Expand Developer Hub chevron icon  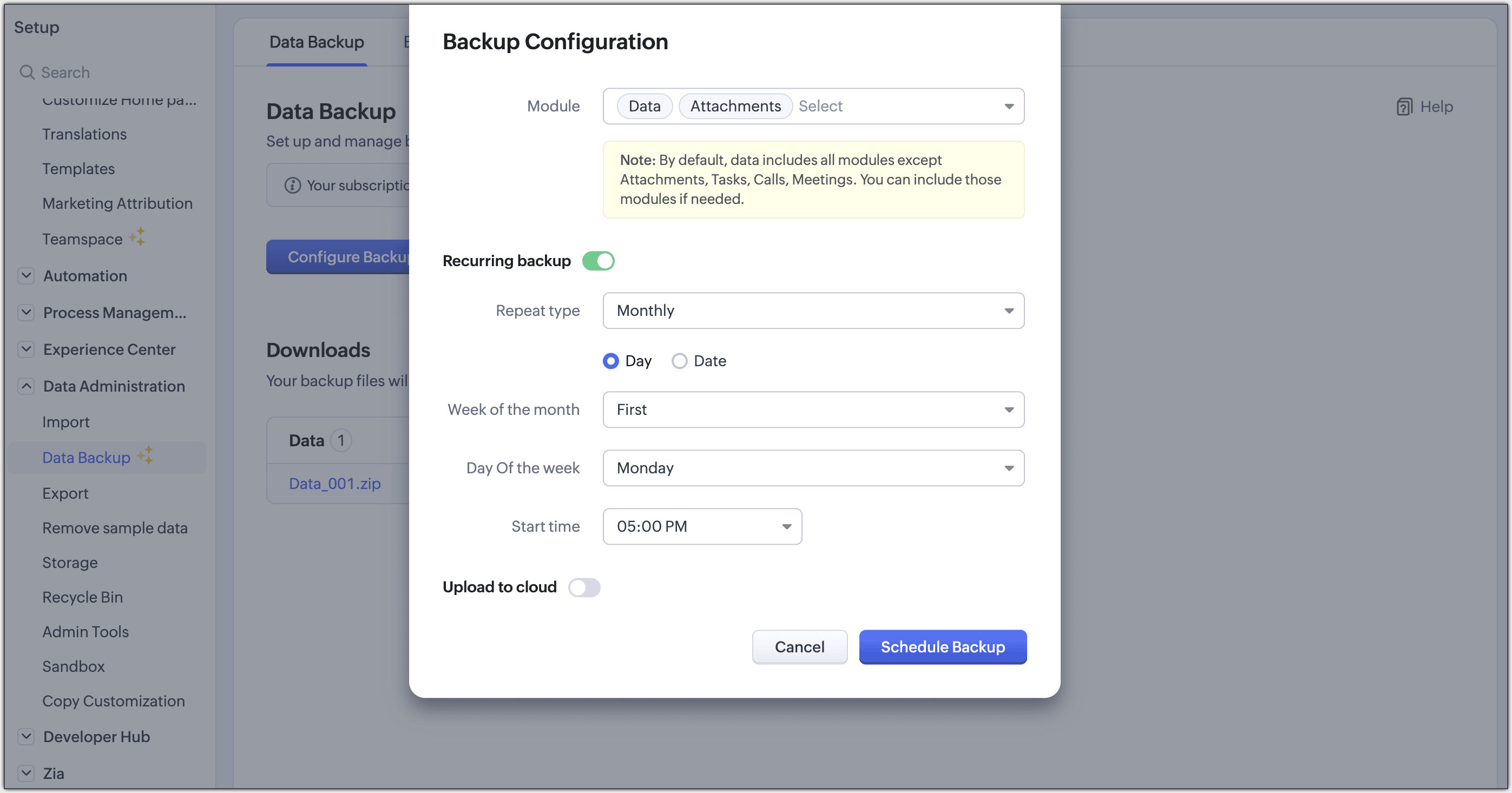(x=26, y=737)
